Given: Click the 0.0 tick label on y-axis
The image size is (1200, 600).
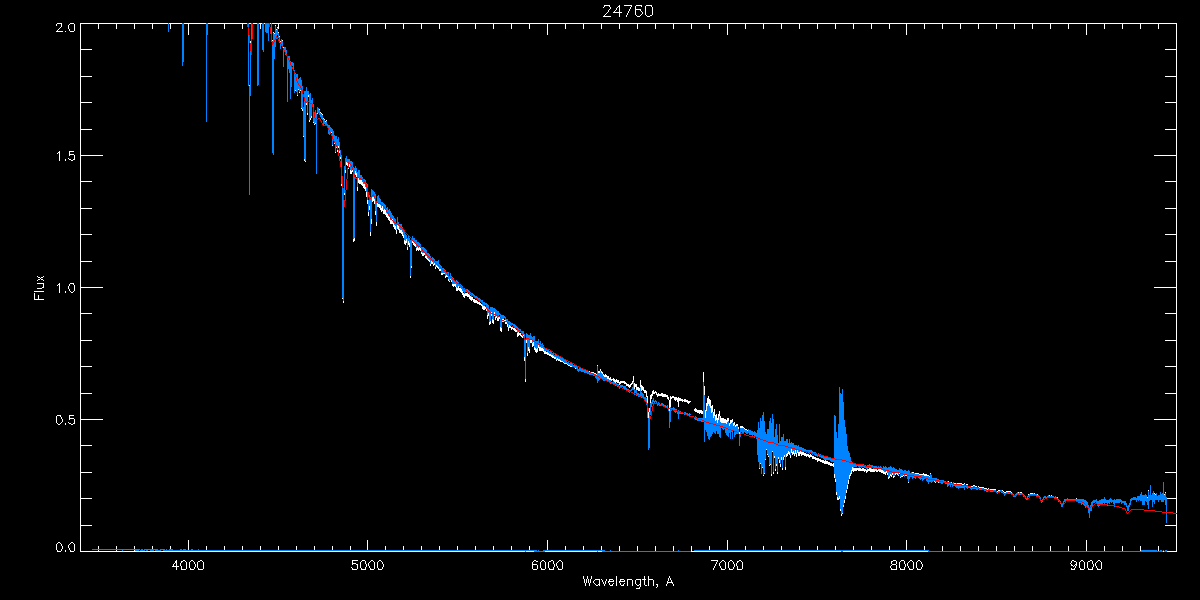Looking at the screenshot, I should pyautogui.click(x=65, y=547).
